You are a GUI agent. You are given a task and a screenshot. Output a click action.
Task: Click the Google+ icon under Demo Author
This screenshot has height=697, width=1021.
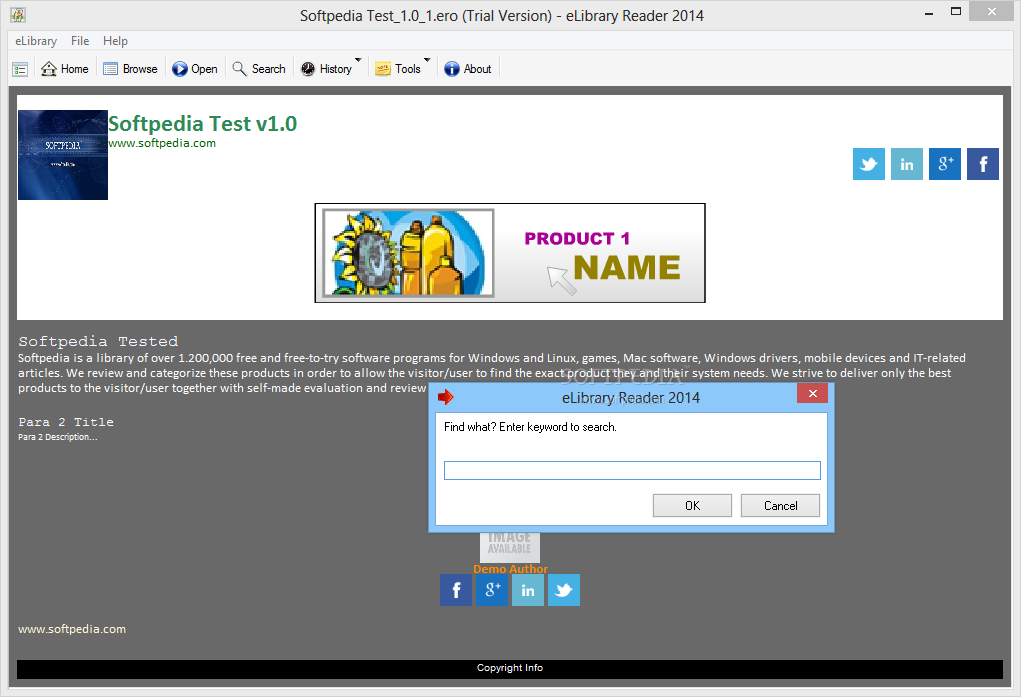[492, 590]
